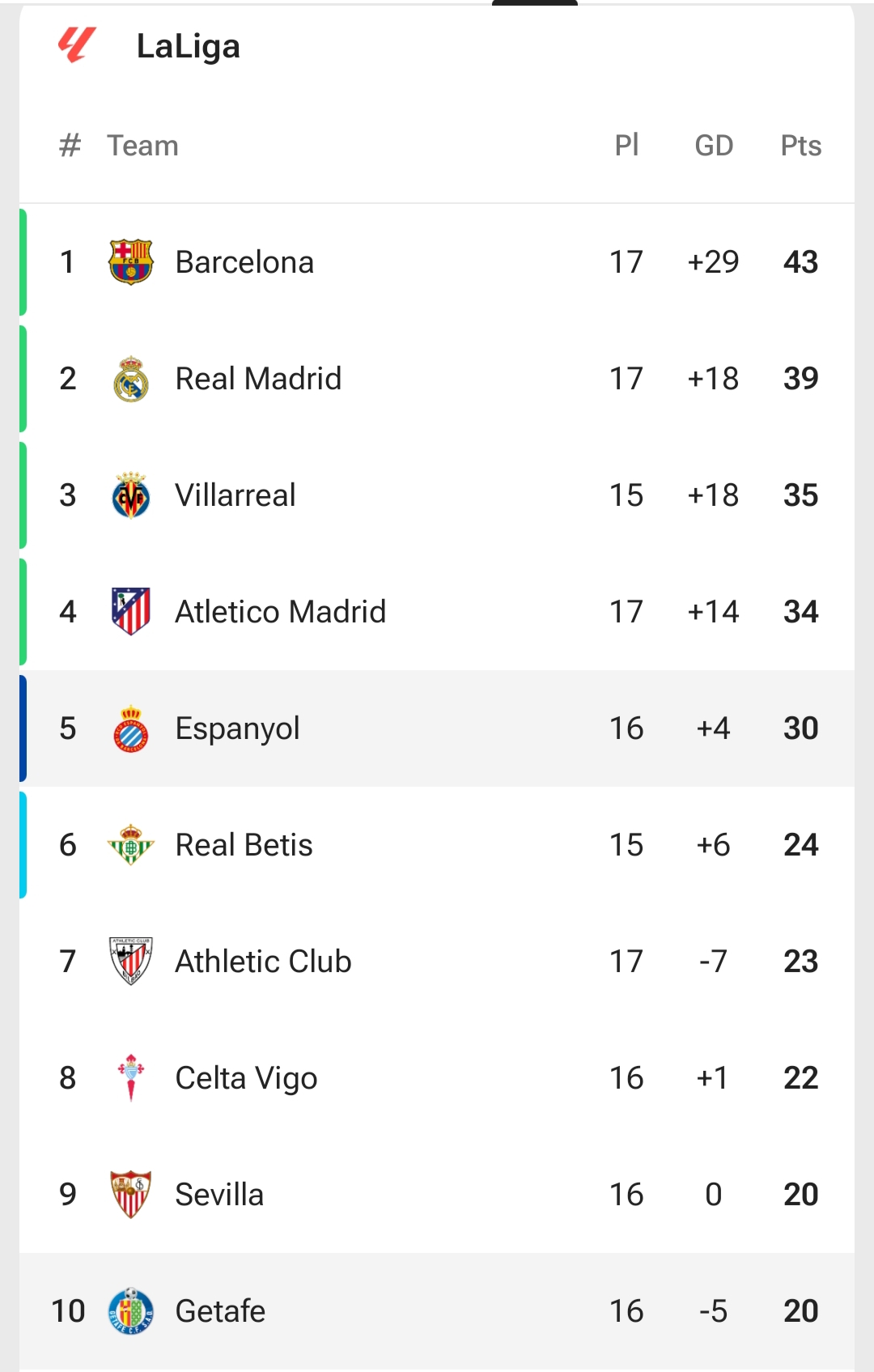Tap the drag handle at top
This screenshot has height=1372, width=874.
(535, 3)
